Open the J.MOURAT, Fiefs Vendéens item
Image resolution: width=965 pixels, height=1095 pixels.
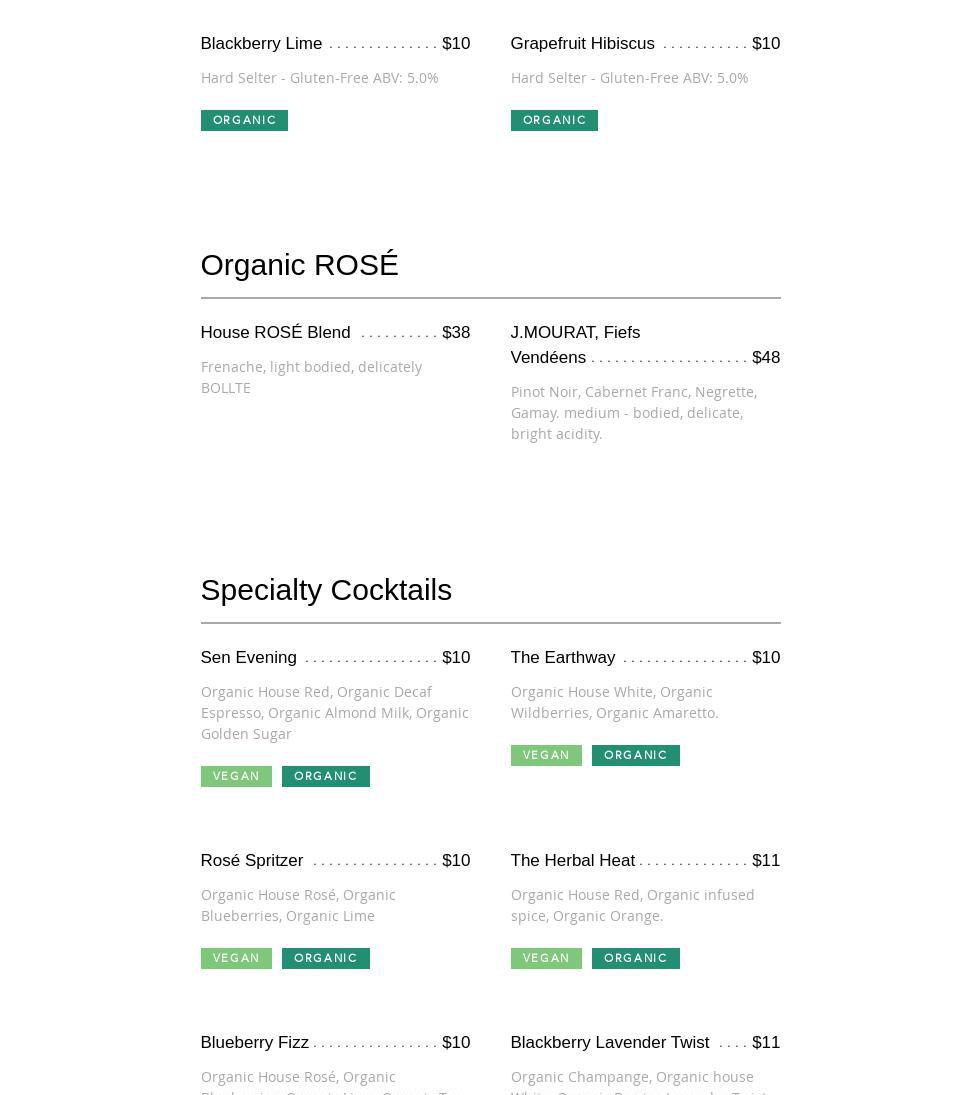[x=575, y=345]
